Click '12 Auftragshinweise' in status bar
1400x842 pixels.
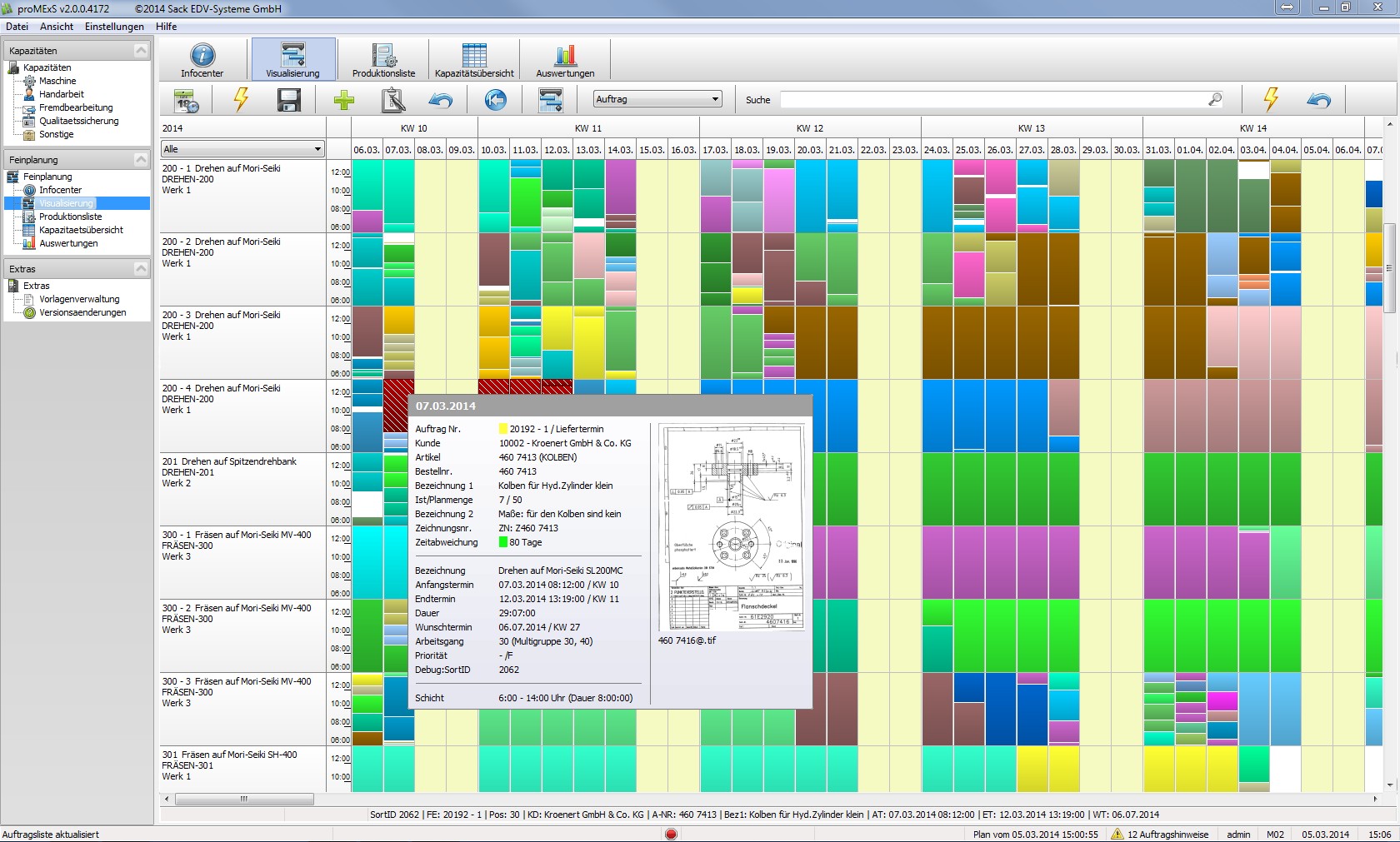[x=1167, y=835]
